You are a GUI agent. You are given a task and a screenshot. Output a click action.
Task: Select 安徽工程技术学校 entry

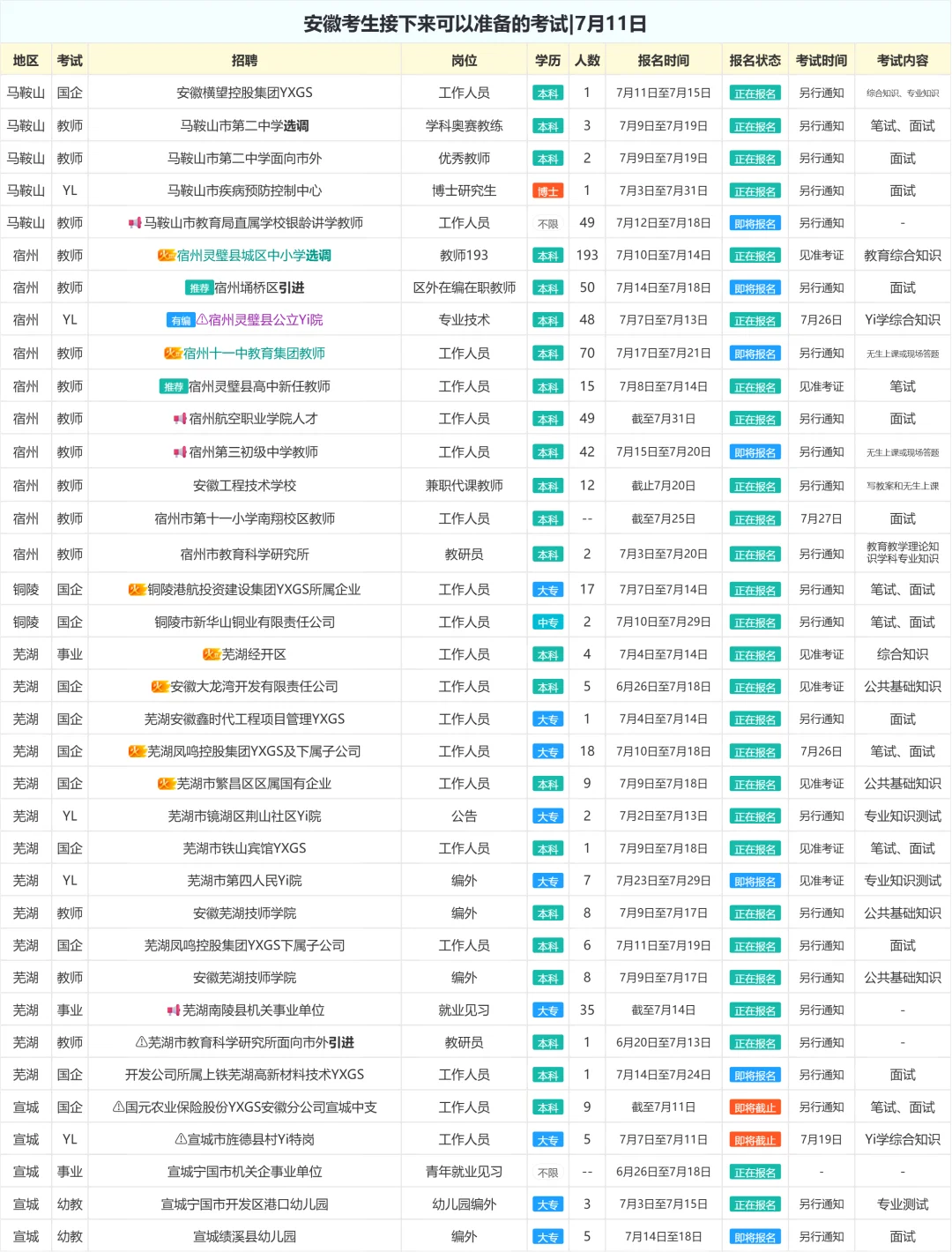[x=244, y=486]
